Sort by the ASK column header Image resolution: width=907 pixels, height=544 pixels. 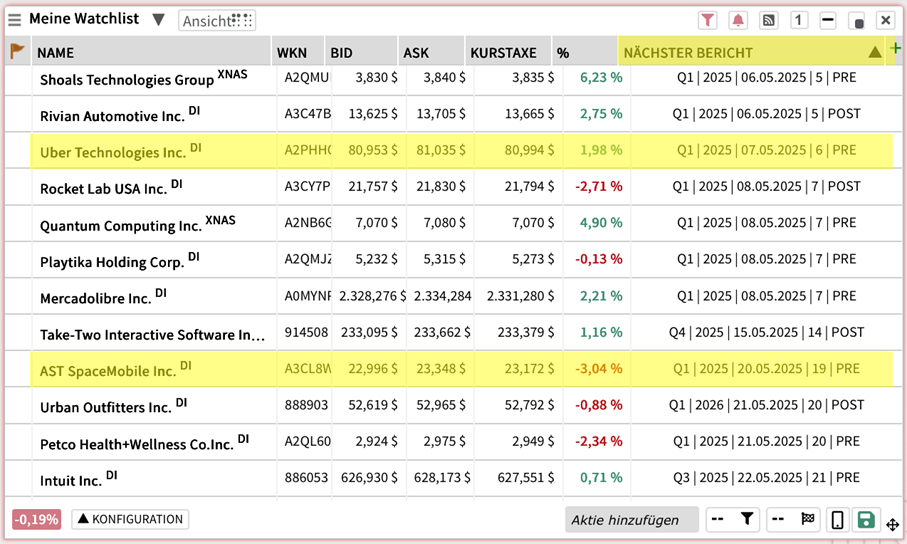click(x=431, y=52)
